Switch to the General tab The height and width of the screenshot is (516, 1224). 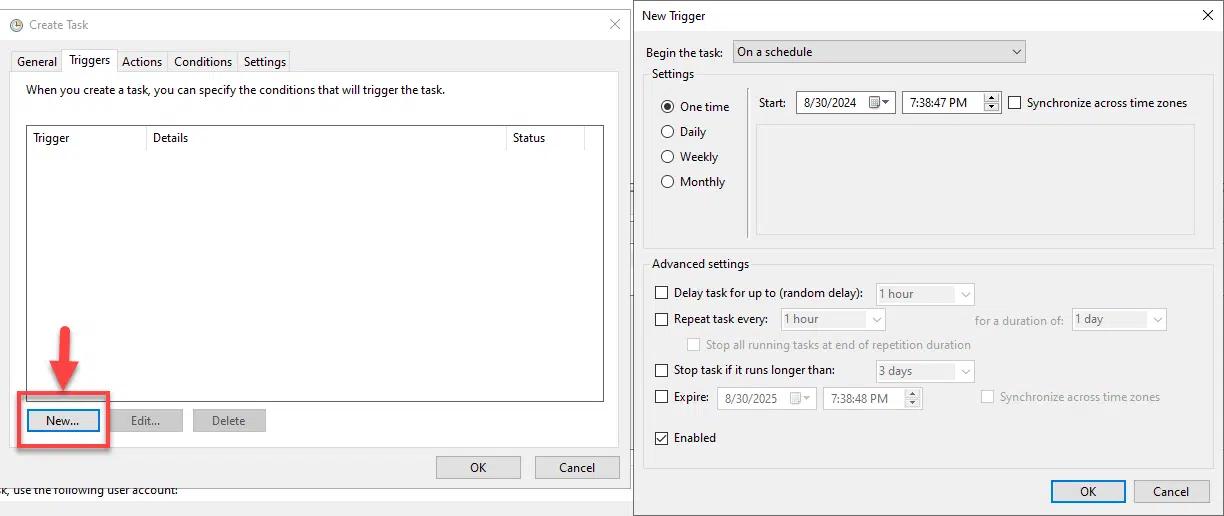[37, 62]
